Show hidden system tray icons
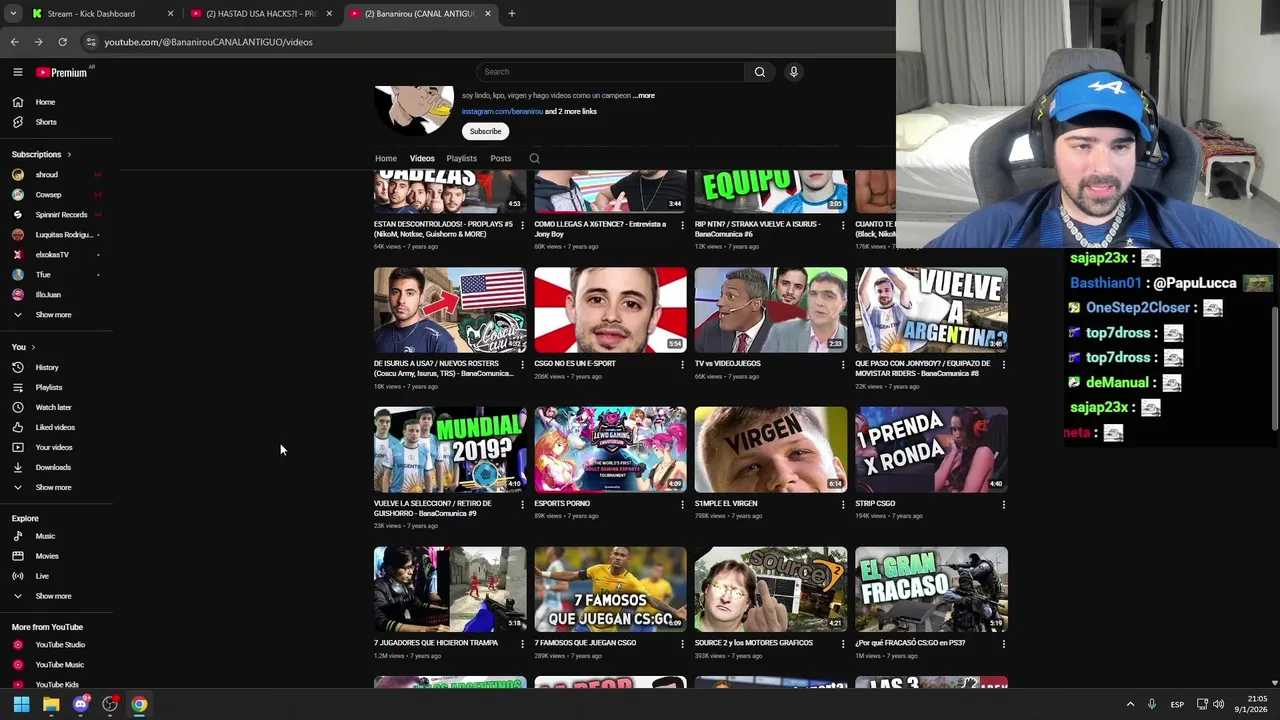 [1130, 704]
